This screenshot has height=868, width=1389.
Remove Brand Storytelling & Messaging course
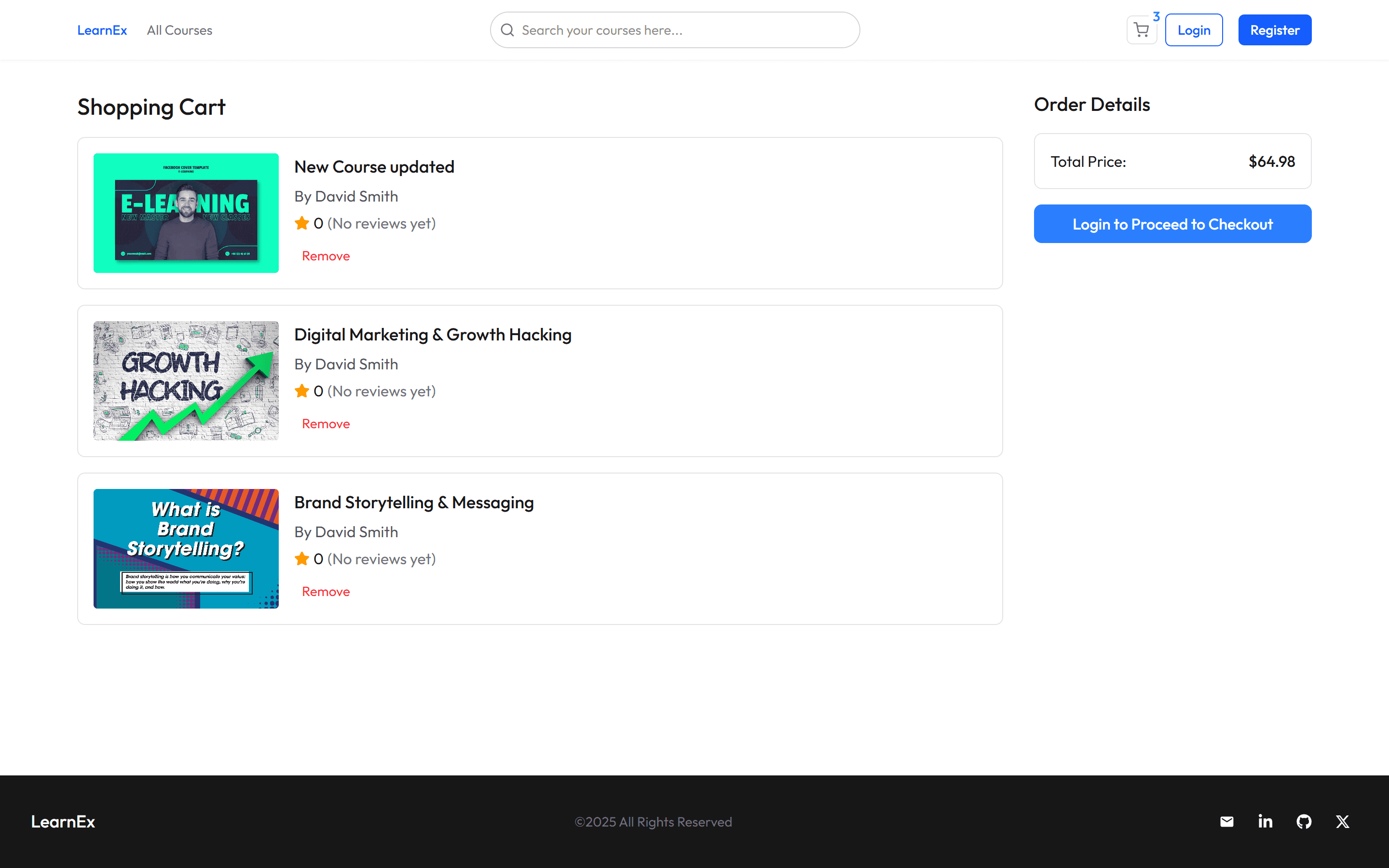(x=326, y=591)
